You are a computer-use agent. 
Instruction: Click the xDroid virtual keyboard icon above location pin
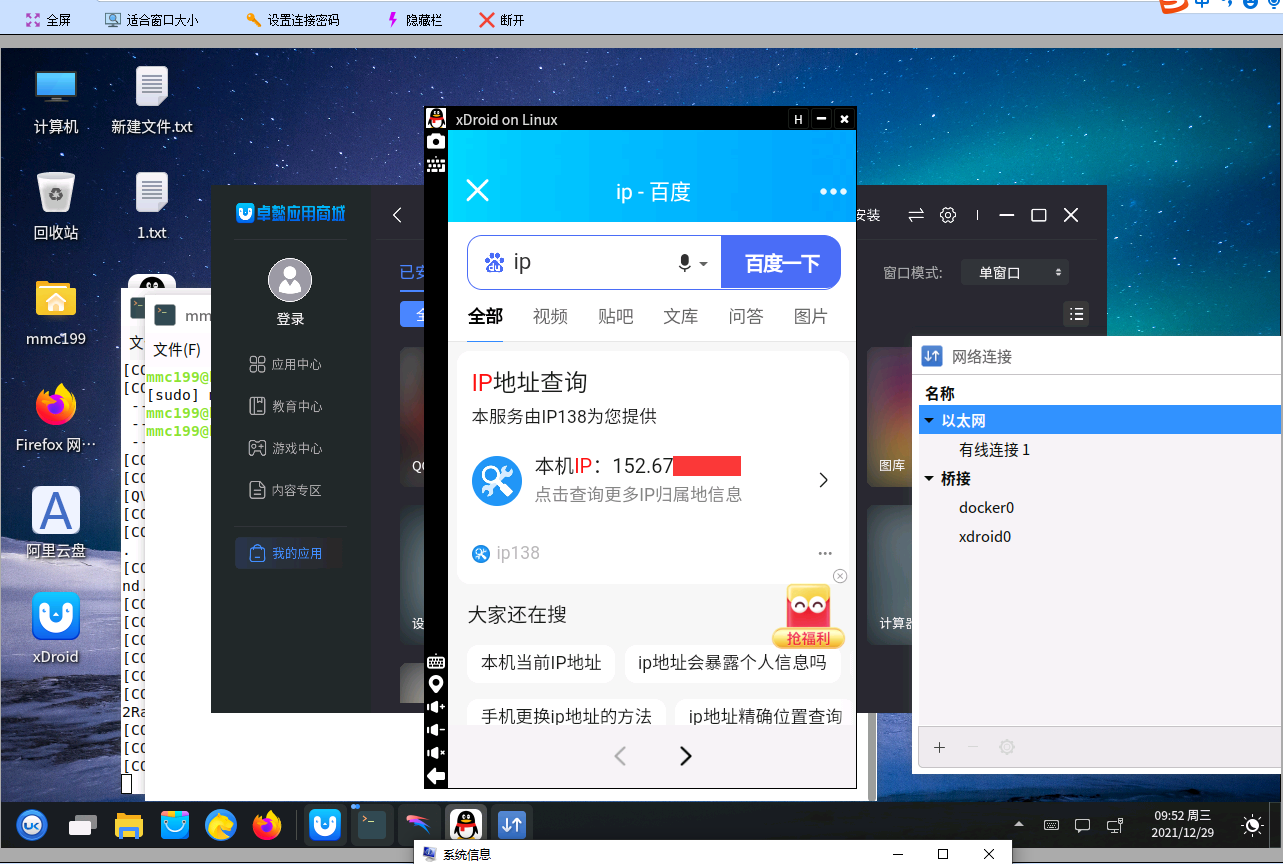tap(436, 662)
